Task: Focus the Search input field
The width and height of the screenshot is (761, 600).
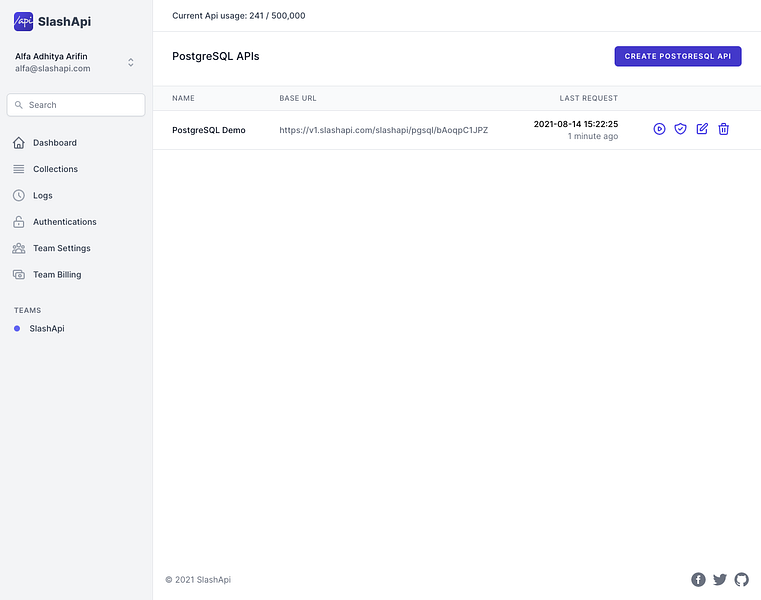Action: 76,105
